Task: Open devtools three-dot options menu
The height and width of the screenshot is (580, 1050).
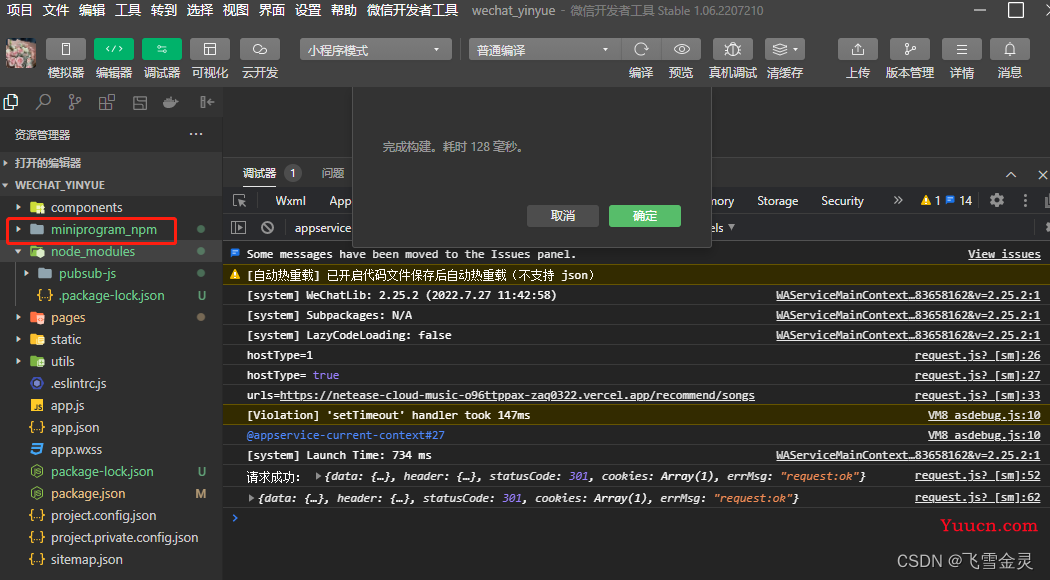Action: (x=1025, y=200)
